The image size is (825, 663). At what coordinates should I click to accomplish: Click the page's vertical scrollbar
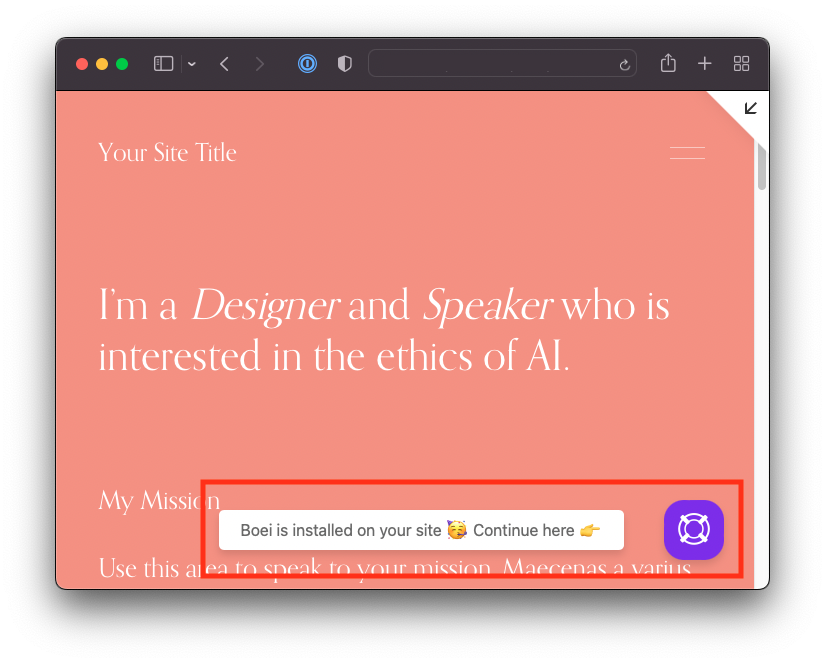tap(761, 166)
